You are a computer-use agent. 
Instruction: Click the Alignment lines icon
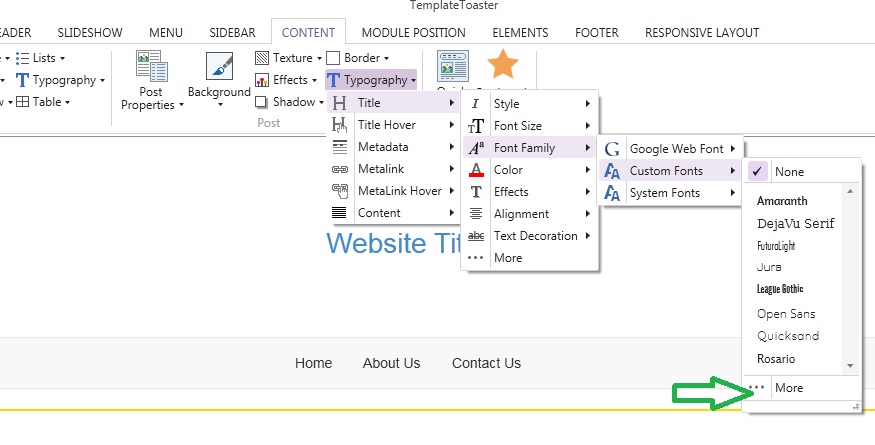click(477, 214)
